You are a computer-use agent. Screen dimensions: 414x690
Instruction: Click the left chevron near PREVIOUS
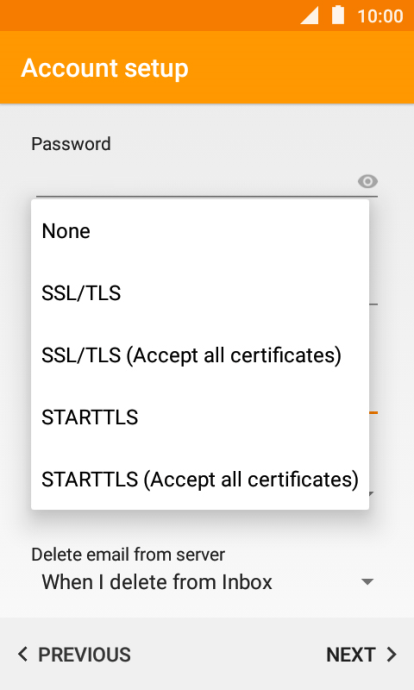coord(23,654)
